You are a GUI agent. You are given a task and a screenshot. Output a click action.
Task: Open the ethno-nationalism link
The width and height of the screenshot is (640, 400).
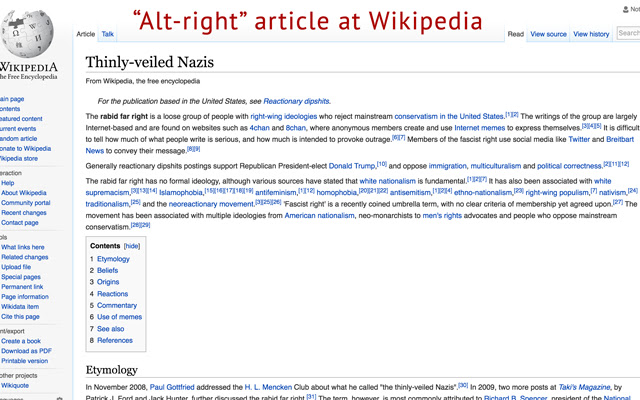483,192
